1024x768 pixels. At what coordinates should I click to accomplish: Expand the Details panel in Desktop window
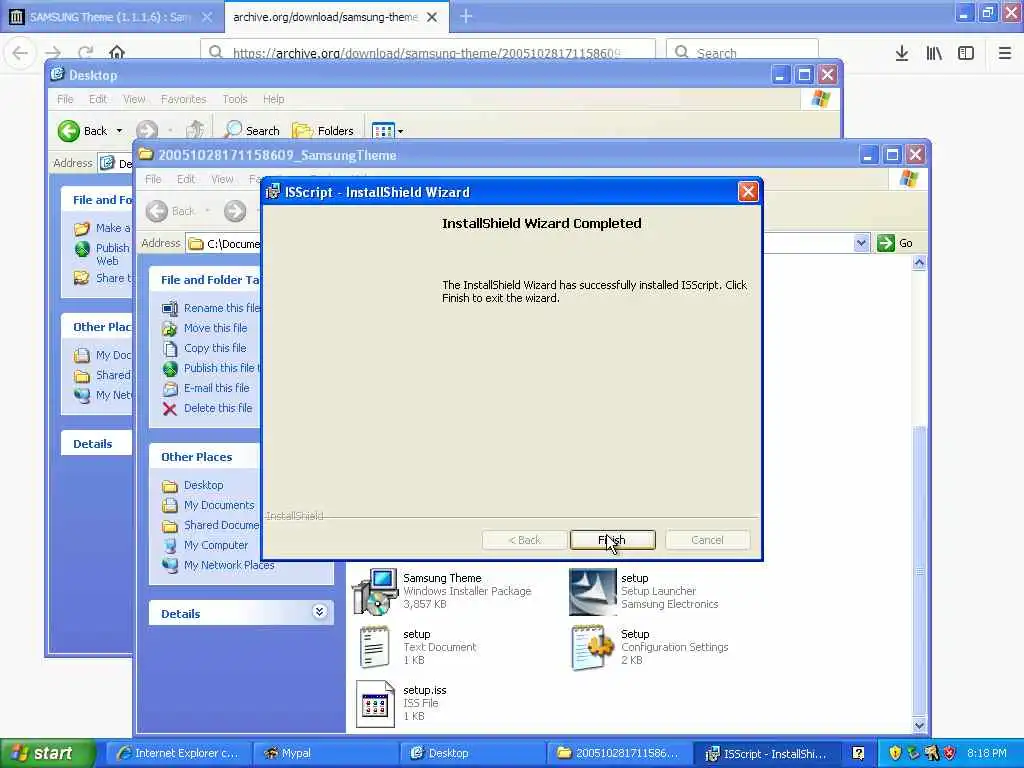coord(93,443)
